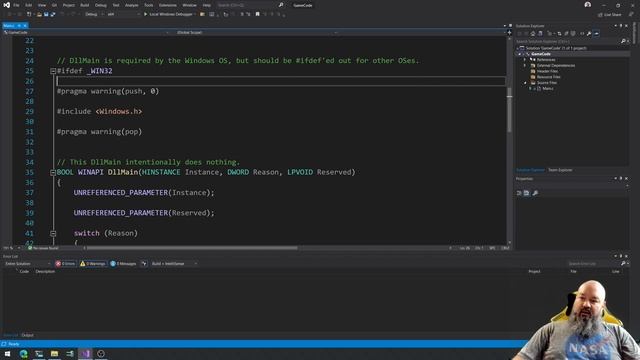Viewport: 640px width, 360px height.
Task: Click Properties panel Categorized icon
Action: pos(519,193)
